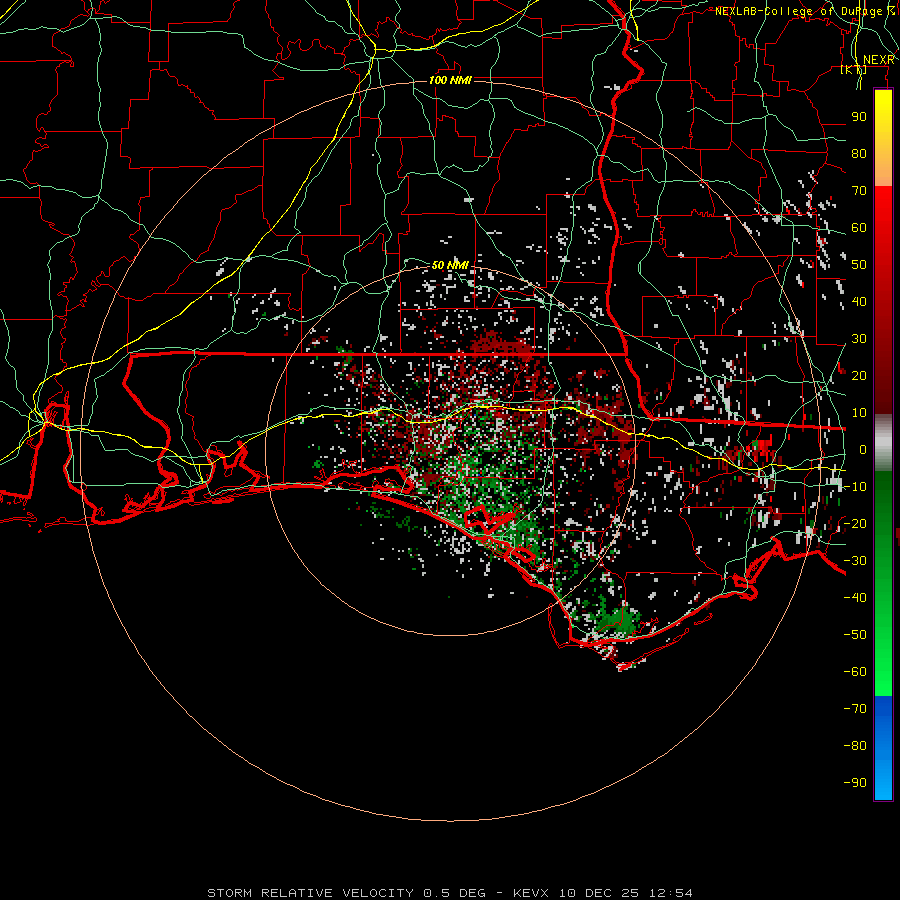Select the 50 value on the velocity scale
Viewport: 900px width, 900px height.
pyautogui.click(x=859, y=265)
